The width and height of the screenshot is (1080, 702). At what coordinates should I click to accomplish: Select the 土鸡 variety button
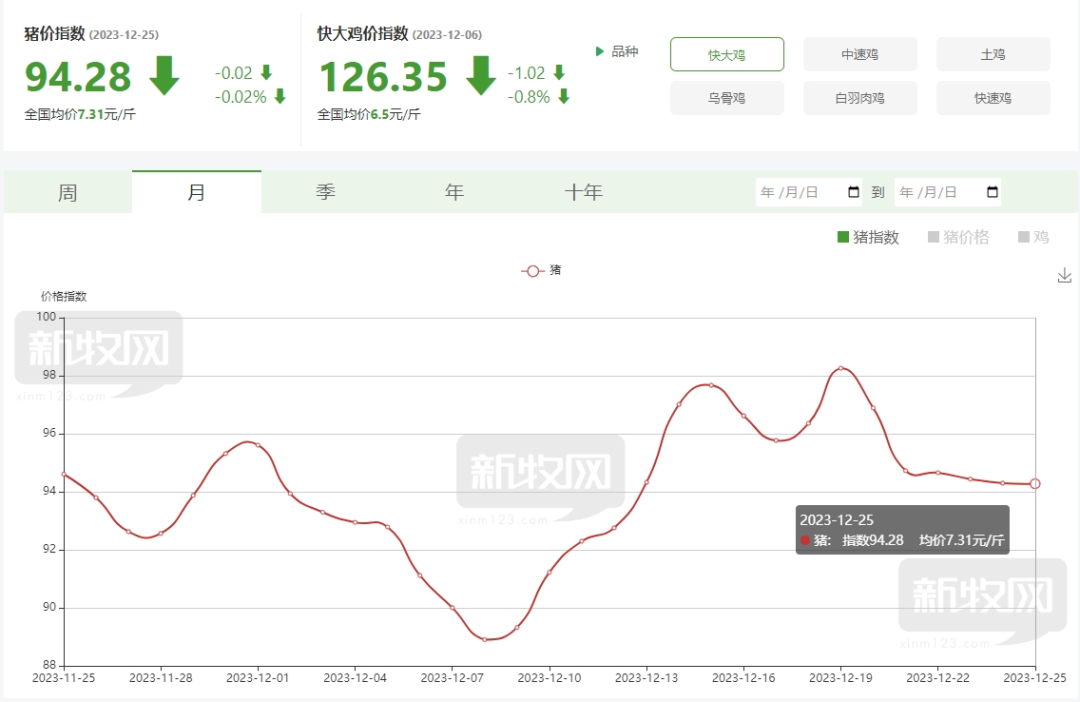tap(993, 54)
